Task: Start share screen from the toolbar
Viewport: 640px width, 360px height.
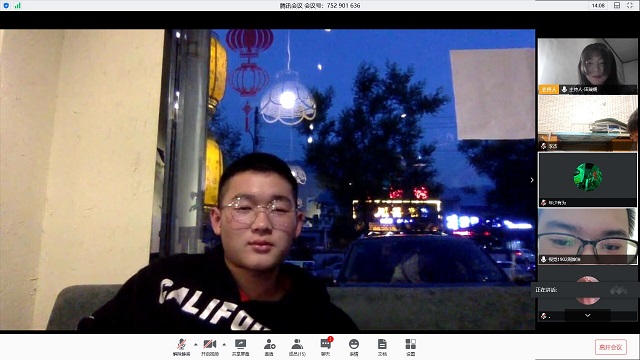Action: click(x=240, y=347)
